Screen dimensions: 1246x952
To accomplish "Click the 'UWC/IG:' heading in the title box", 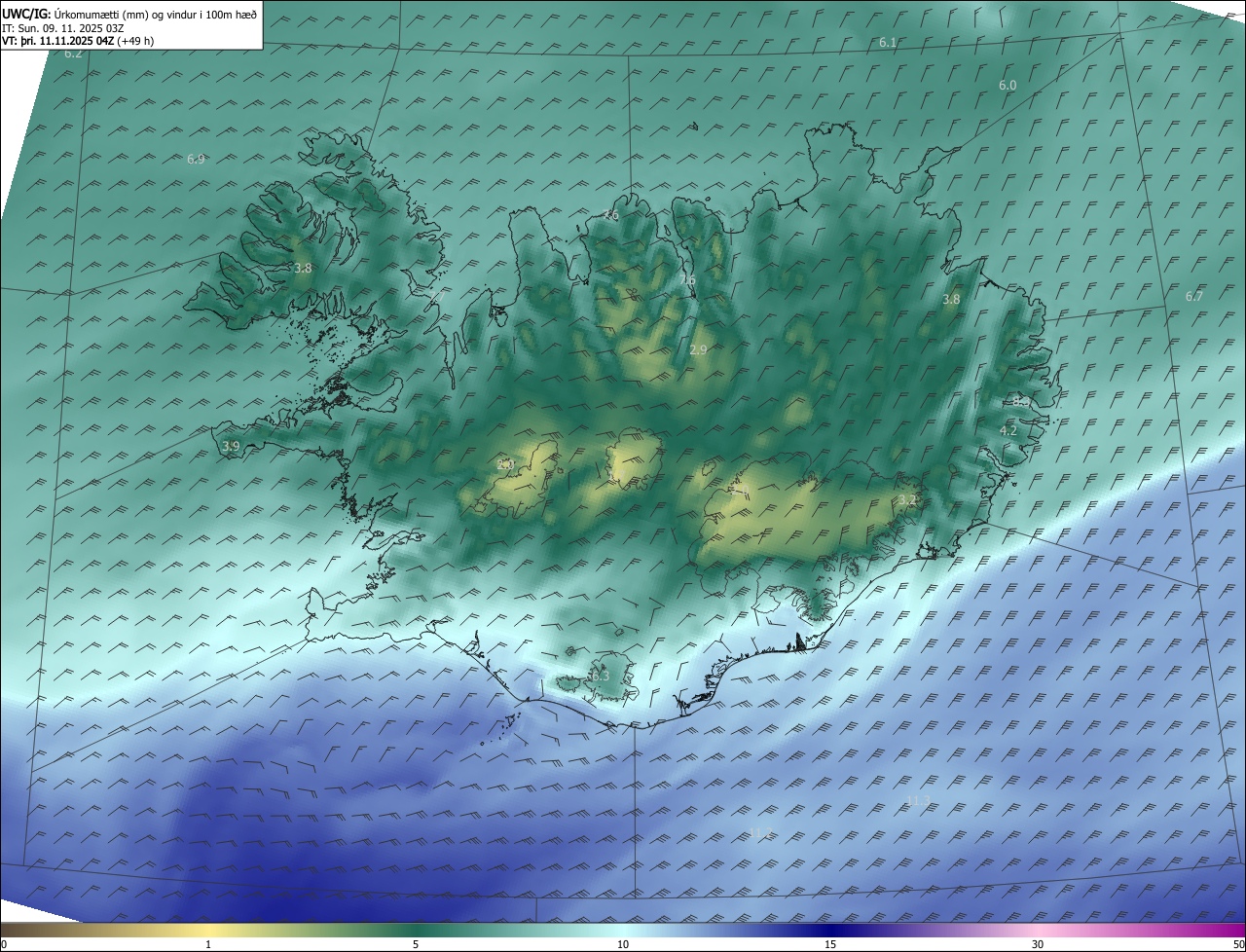I will 26,14.
